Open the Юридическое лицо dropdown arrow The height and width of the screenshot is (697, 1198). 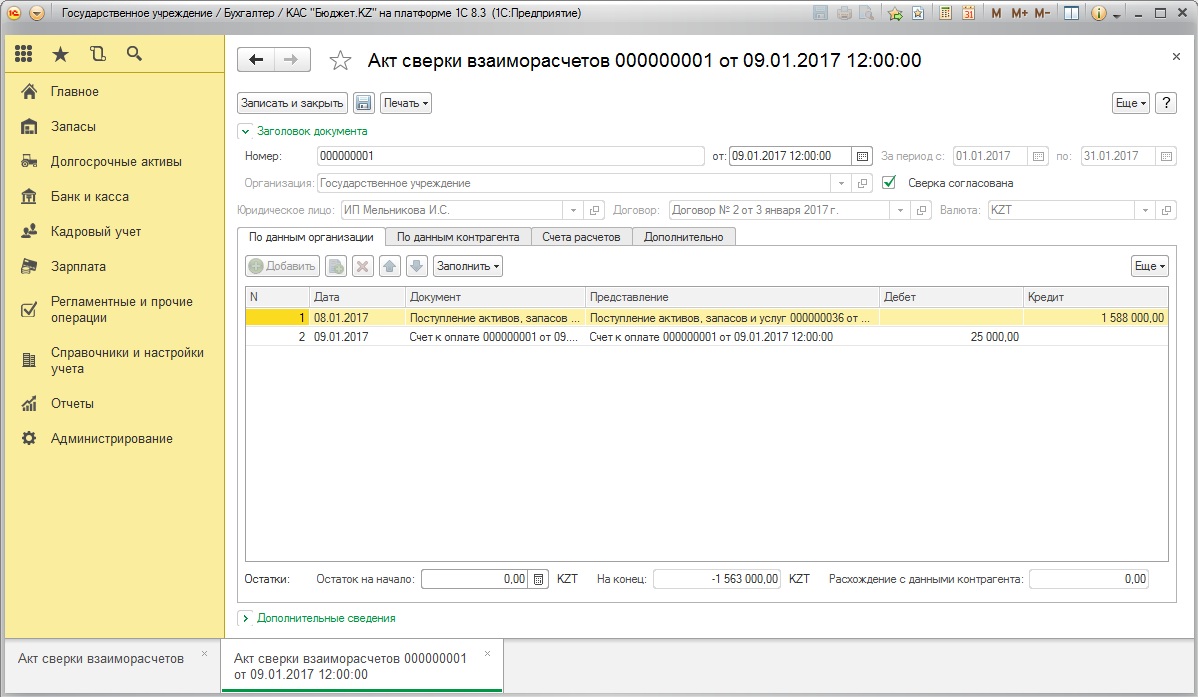[573, 210]
